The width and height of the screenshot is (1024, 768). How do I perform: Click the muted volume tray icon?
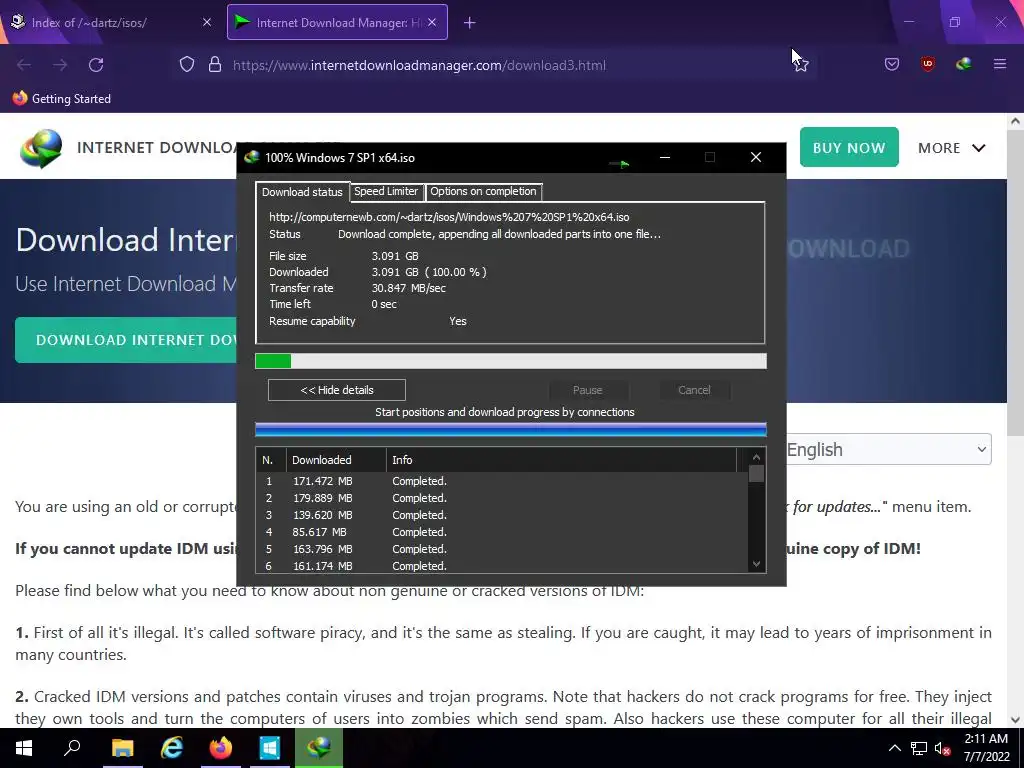point(942,748)
